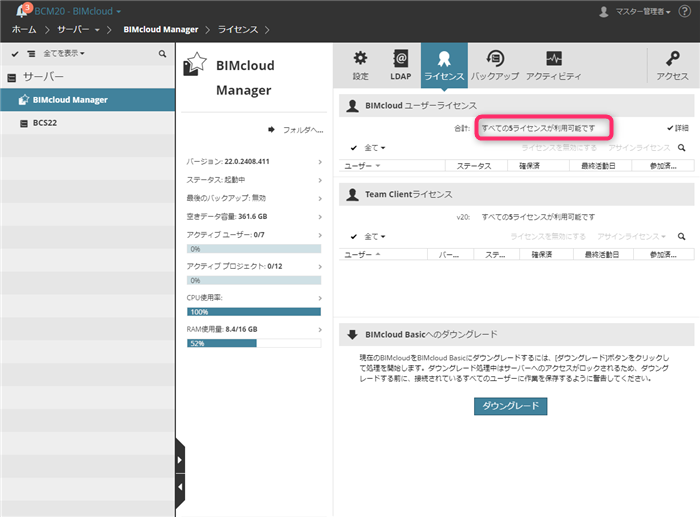Expand the ステータス row chevron
This screenshot has height=517, width=700.
[320, 180]
